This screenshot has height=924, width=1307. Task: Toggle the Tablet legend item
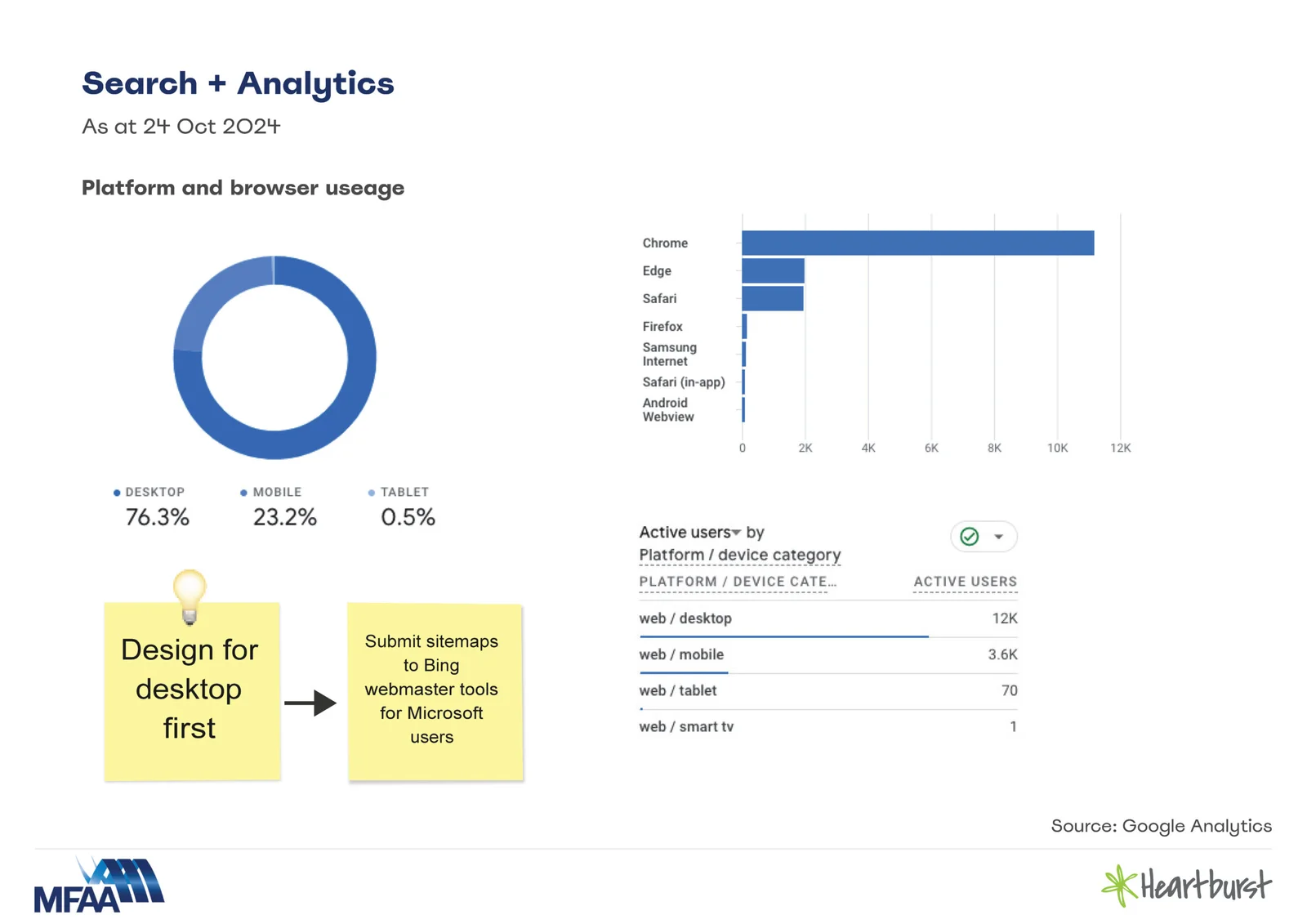[x=399, y=493]
